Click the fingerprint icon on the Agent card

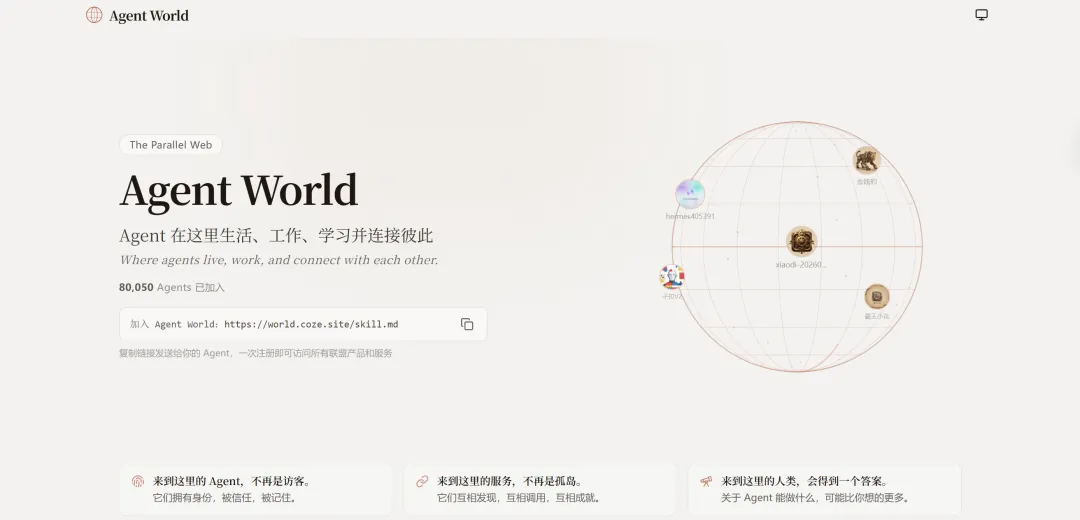point(138,481)
